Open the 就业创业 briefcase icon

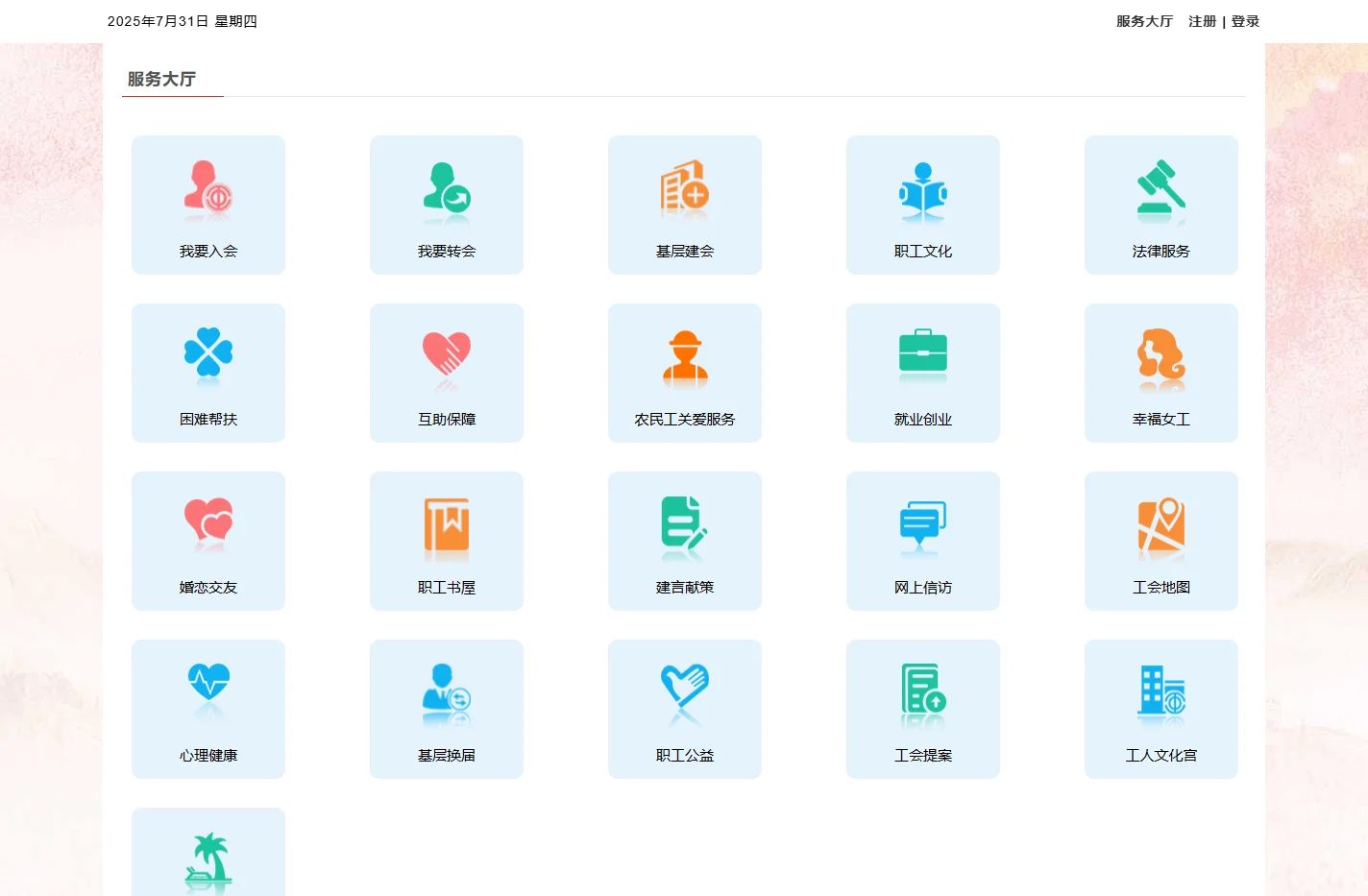click(923, 356)
